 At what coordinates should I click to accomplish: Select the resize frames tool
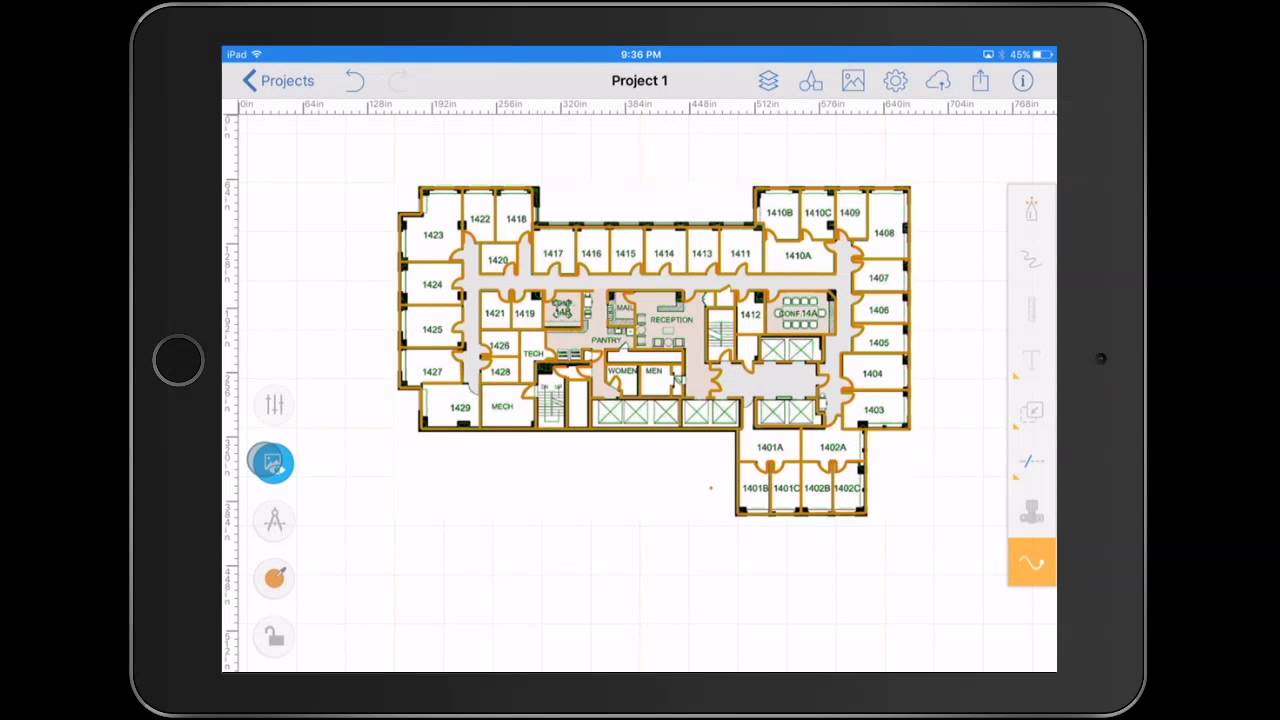[x=1032, y=411]
